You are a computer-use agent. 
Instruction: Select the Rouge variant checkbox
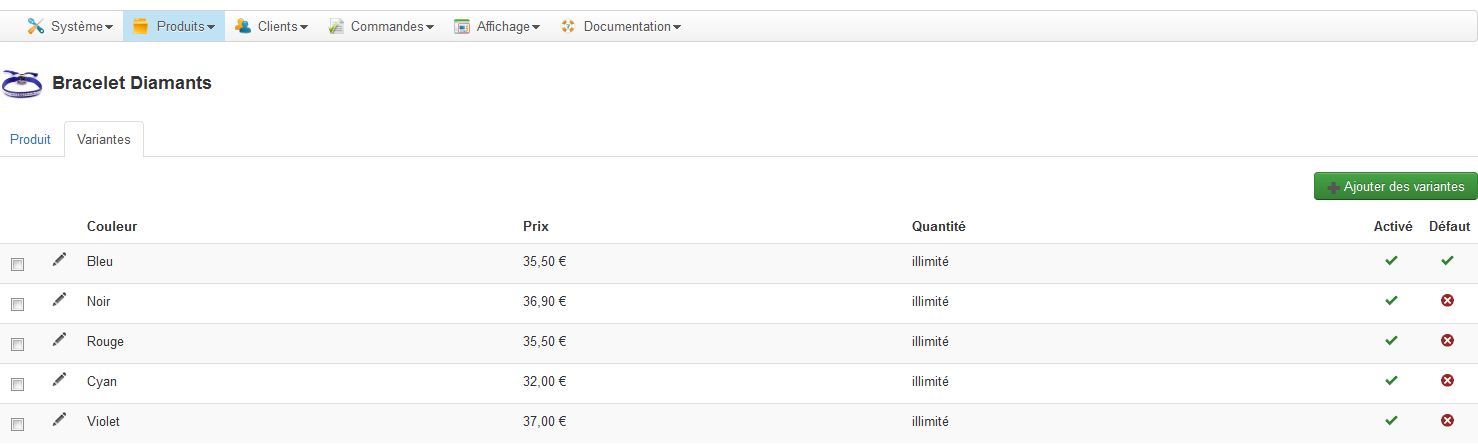tap(17, 345)
